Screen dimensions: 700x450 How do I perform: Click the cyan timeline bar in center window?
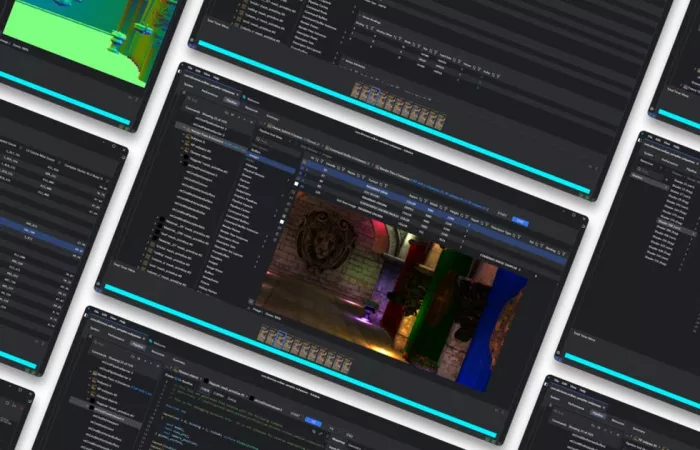click(x=300, y=360)
